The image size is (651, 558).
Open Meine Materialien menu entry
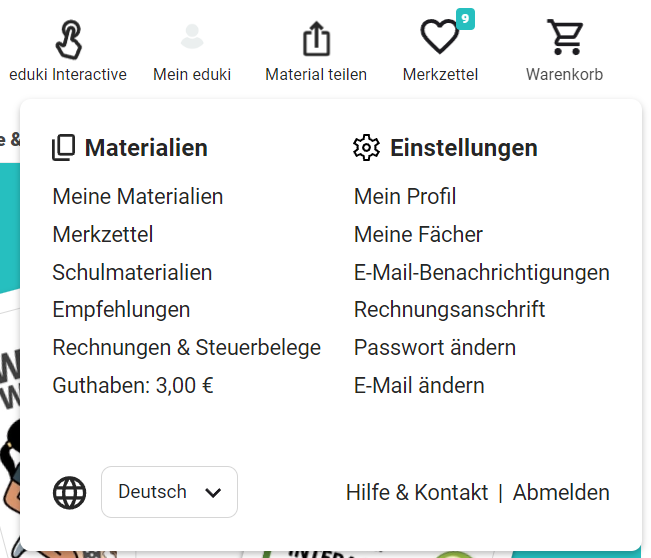pos(138,197)
